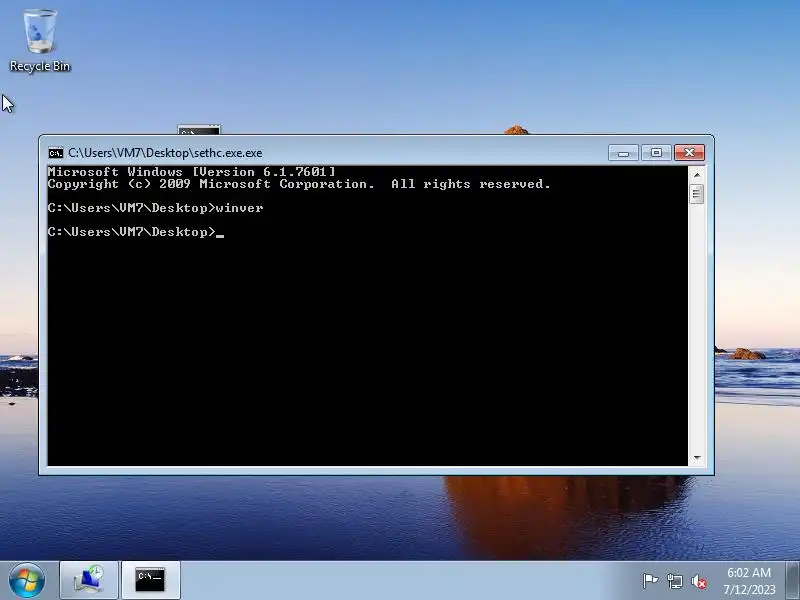Select the command prompt taskbar button

point(151,580)
